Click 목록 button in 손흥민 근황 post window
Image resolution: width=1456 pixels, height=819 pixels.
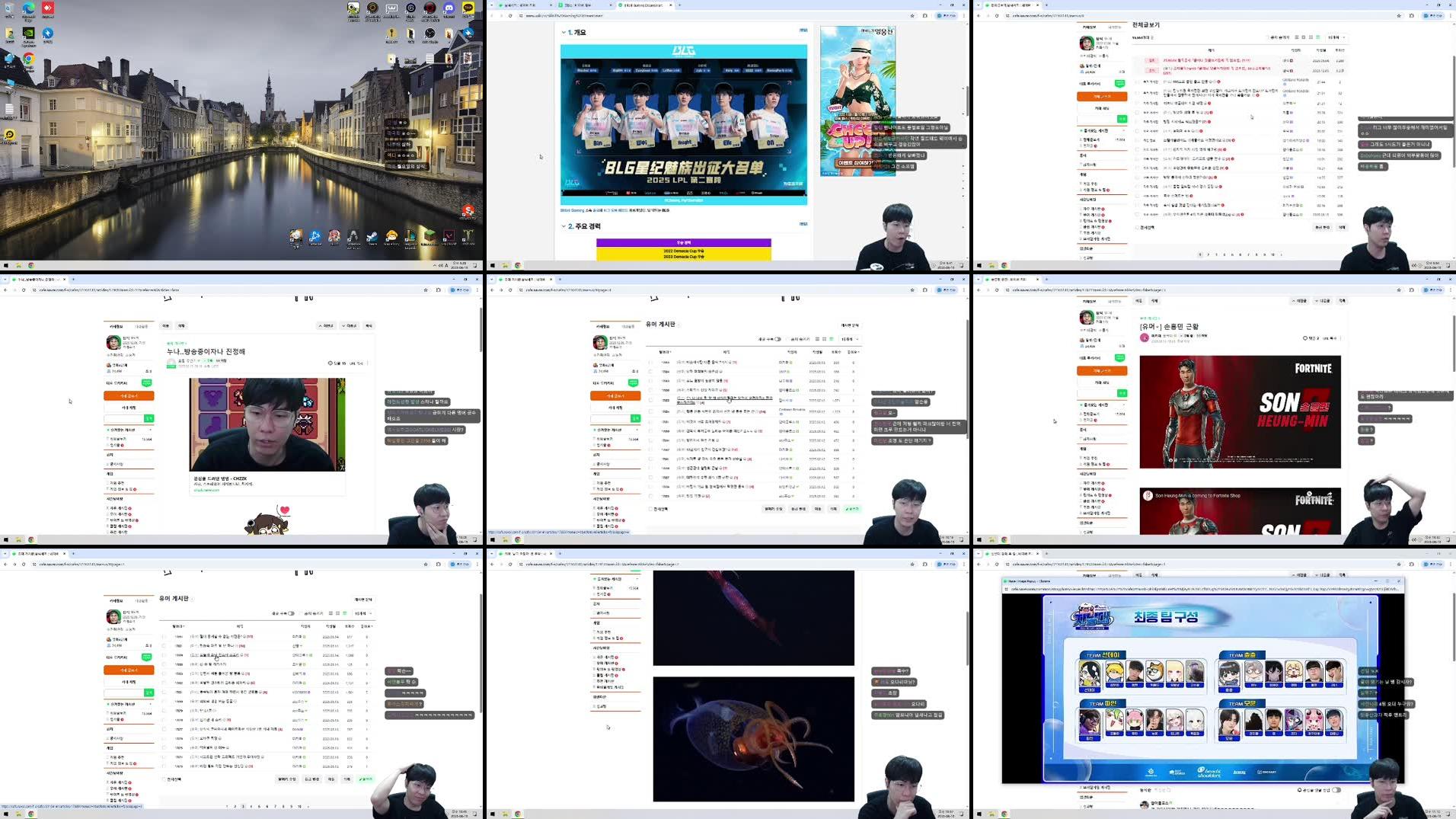1342,300
